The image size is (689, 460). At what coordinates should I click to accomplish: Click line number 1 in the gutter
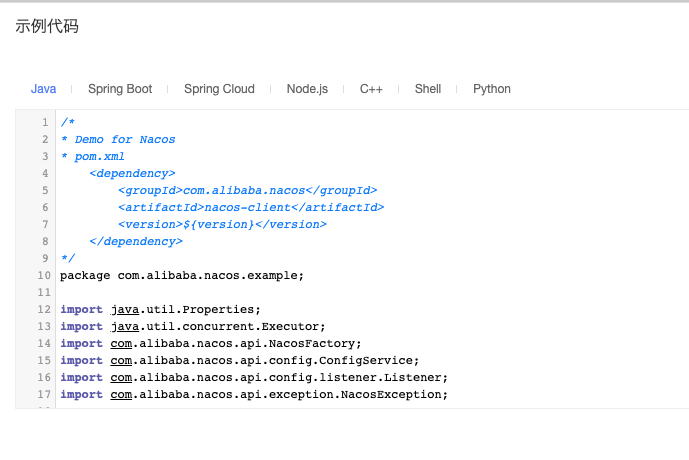(45, 122)
